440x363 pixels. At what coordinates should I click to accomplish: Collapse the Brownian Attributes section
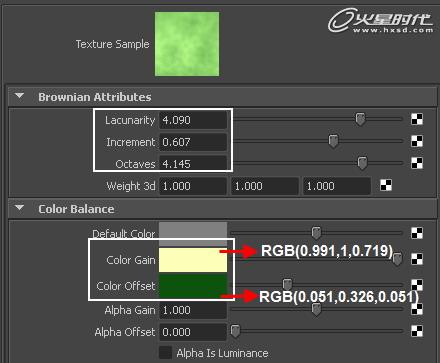[x=20, y=96]
